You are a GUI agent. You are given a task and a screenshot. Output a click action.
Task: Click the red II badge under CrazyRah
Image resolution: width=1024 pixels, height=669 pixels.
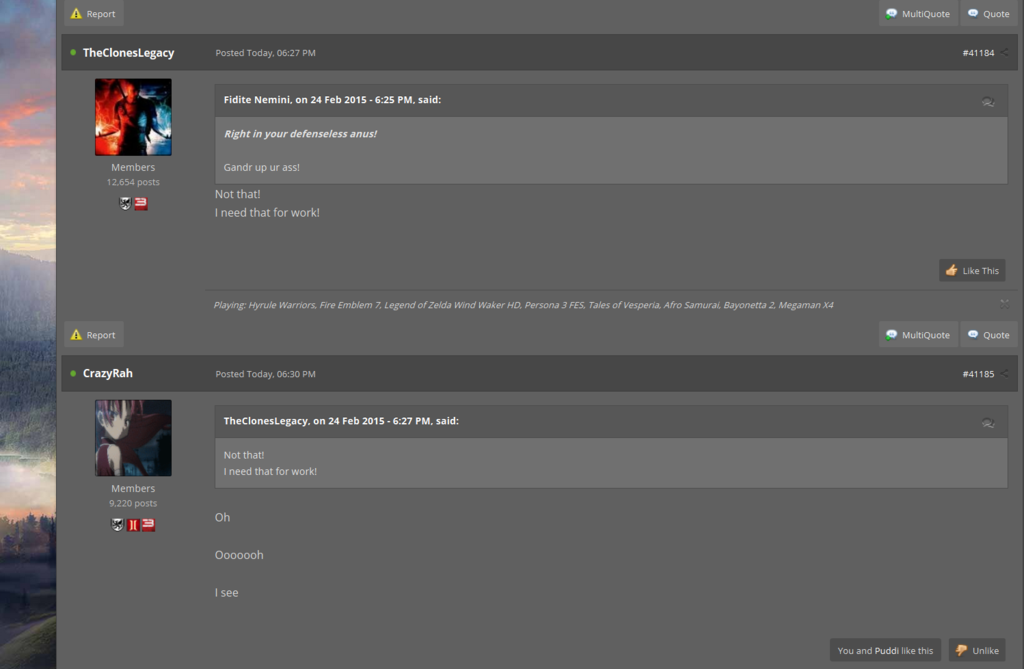133,524
